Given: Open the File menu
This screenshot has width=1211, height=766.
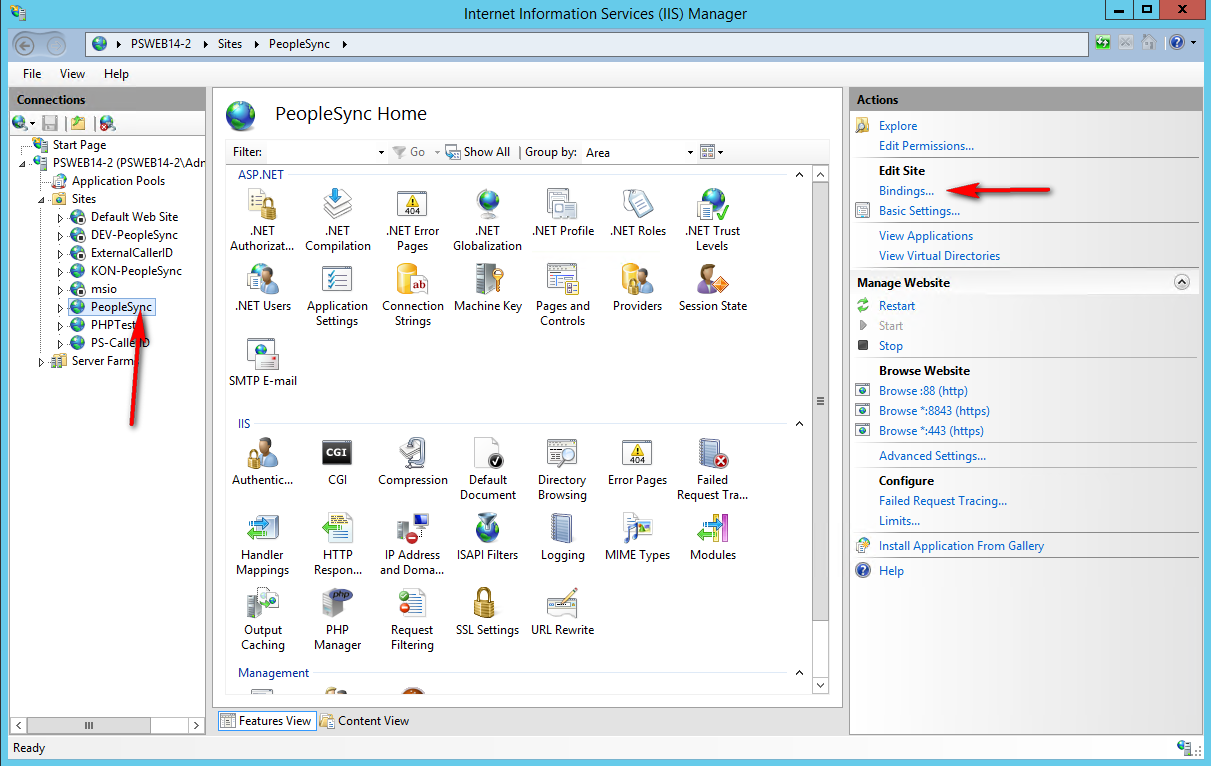Looking at the screenshot, I should click(32, 74).
